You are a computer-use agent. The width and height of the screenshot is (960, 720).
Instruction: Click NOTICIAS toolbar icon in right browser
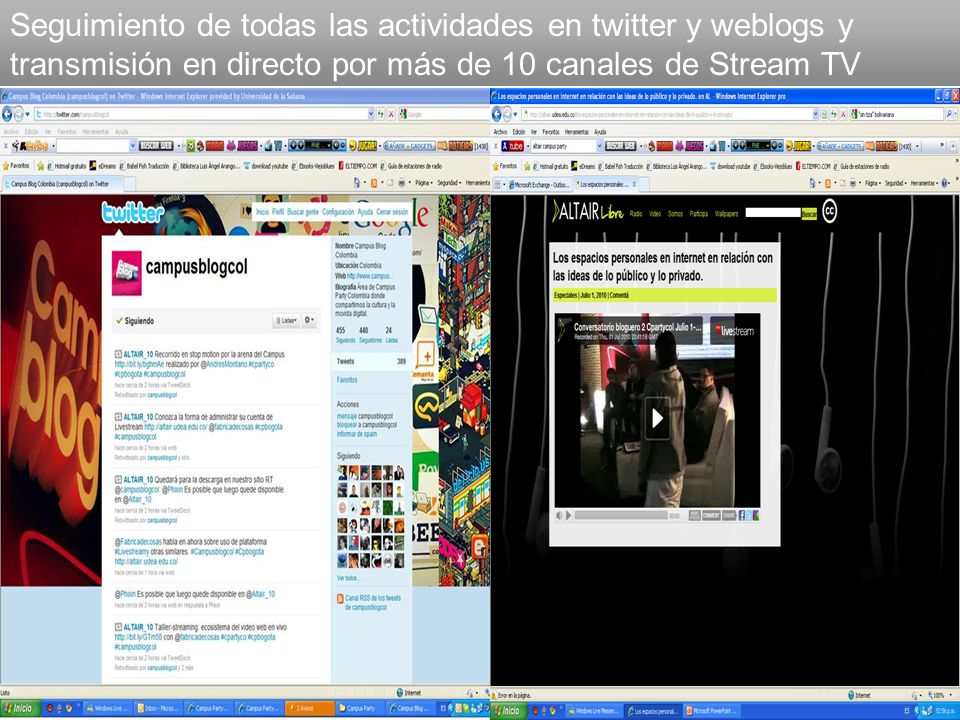click(882, 146)
